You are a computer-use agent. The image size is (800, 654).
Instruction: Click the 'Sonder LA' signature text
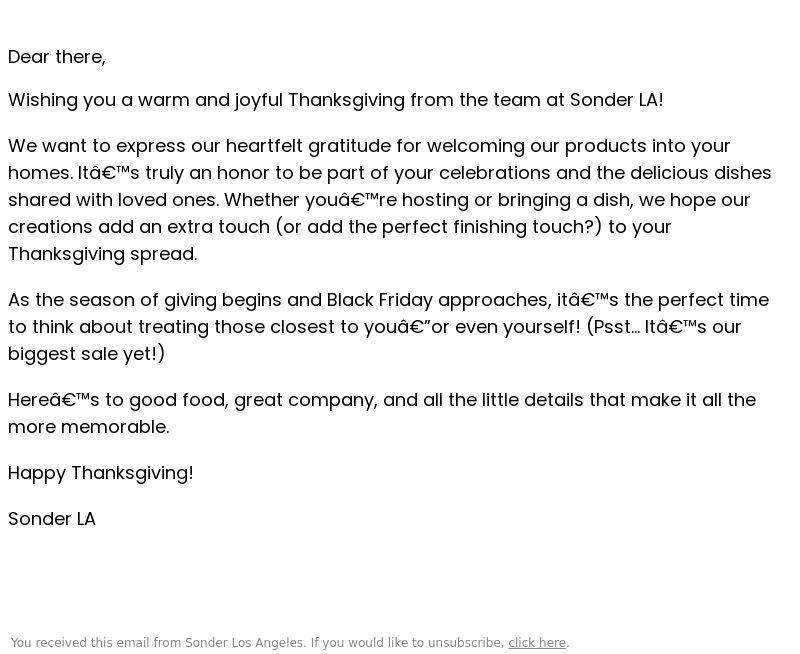point(52,519)
